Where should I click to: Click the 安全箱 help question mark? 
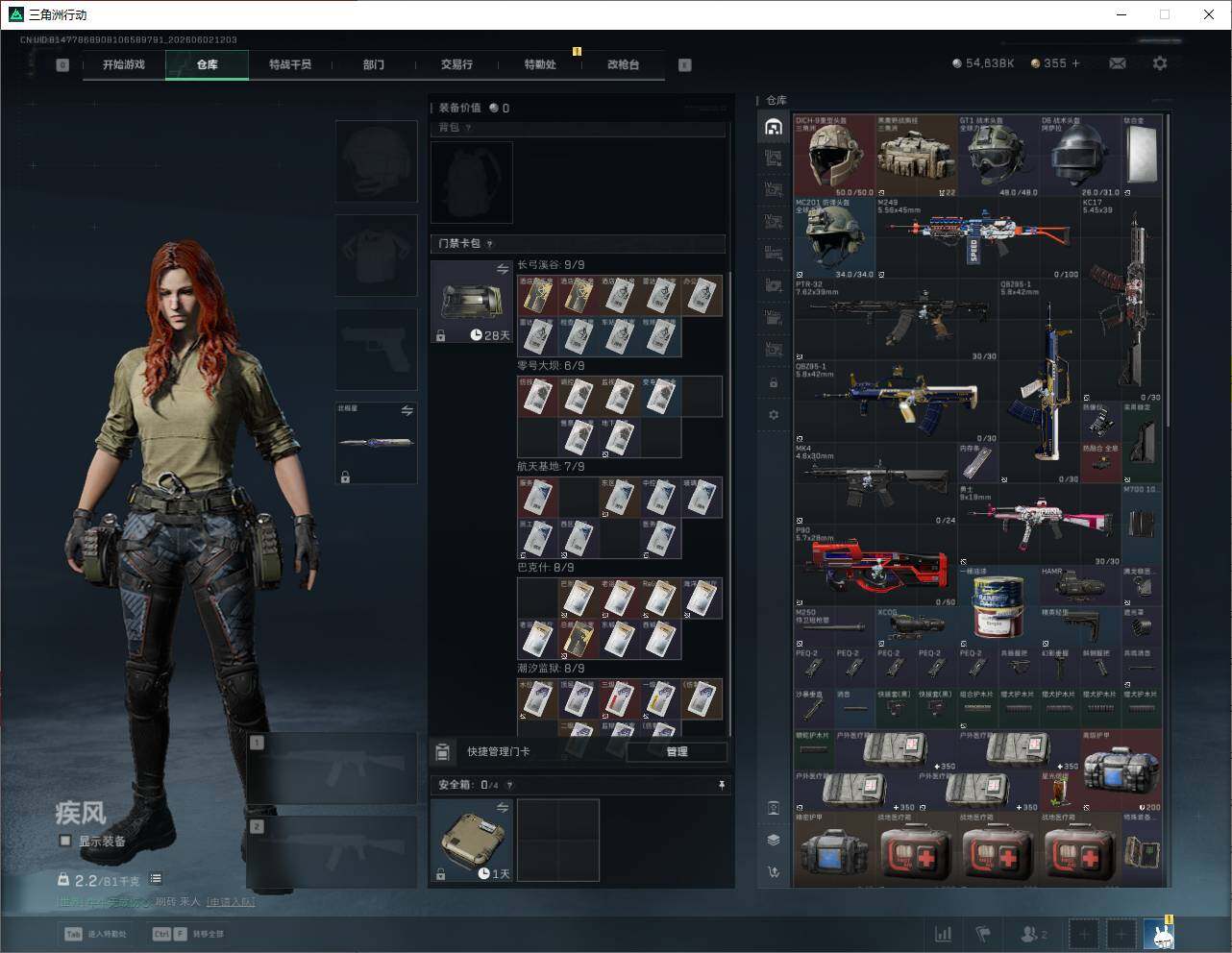coord(509,785)
